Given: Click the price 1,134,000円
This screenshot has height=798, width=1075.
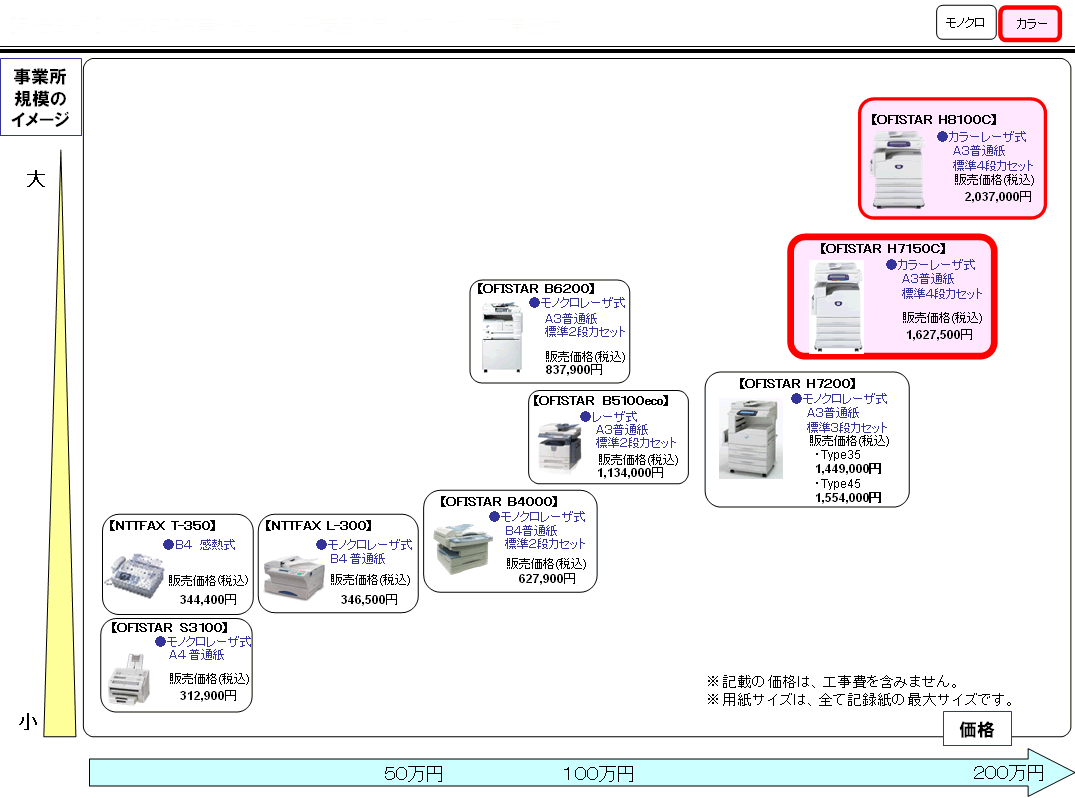Looking at the screenshot, I should [631, 472].
